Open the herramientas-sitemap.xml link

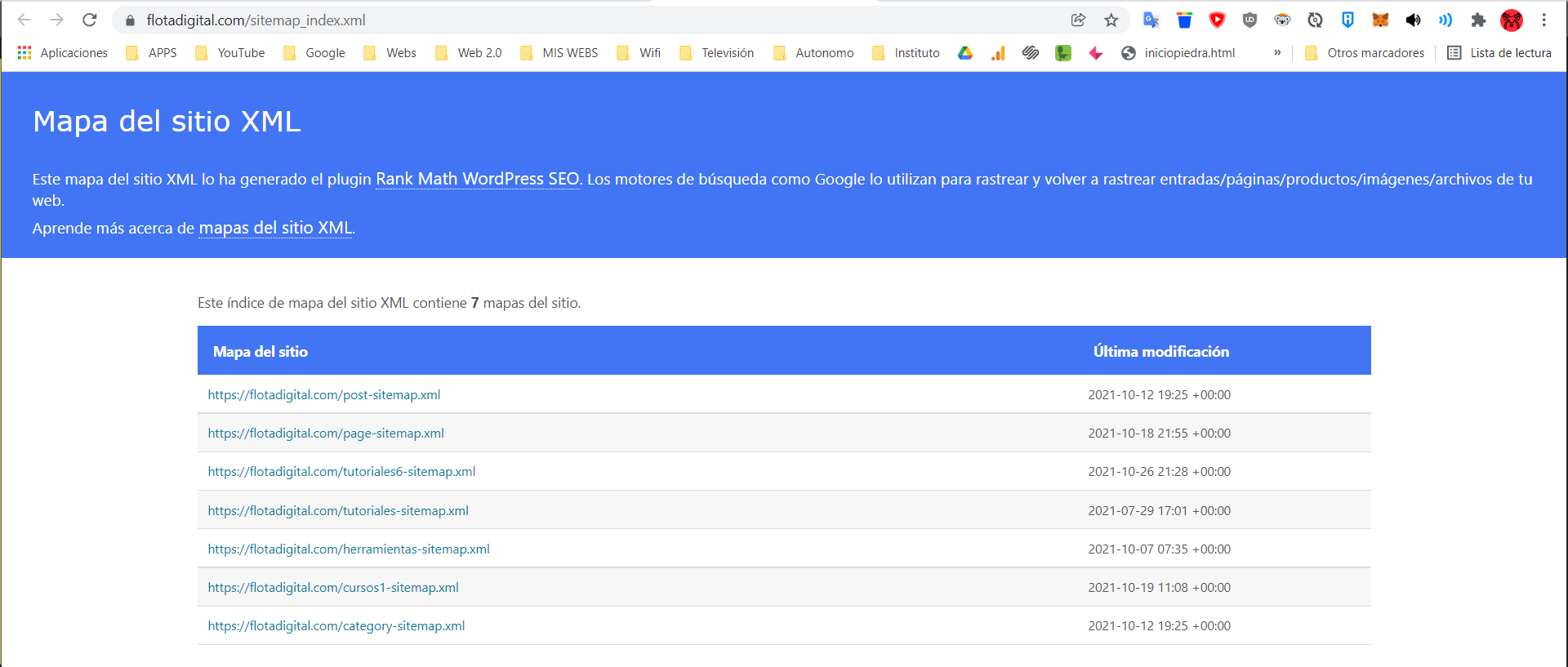(349, 549)
